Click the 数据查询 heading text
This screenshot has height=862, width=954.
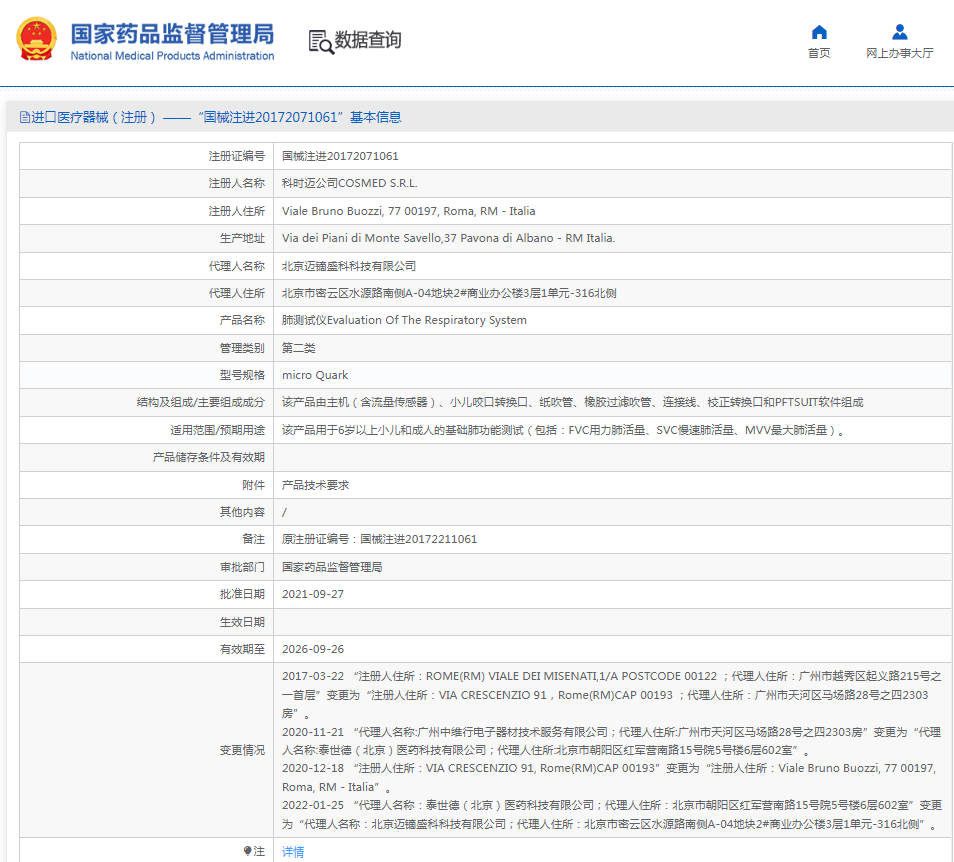(x=368, y=40)
